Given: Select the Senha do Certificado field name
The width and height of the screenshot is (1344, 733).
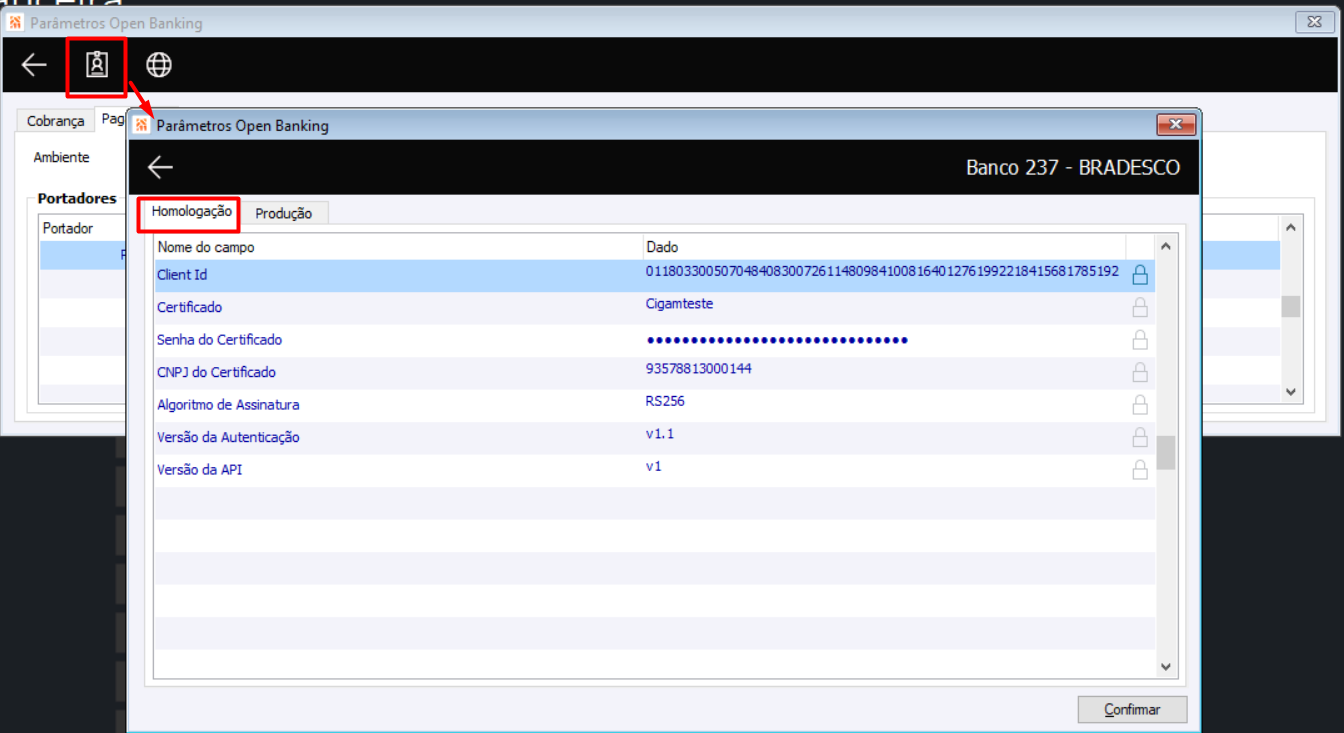Looking at the screenshot, I should (219, 340).
